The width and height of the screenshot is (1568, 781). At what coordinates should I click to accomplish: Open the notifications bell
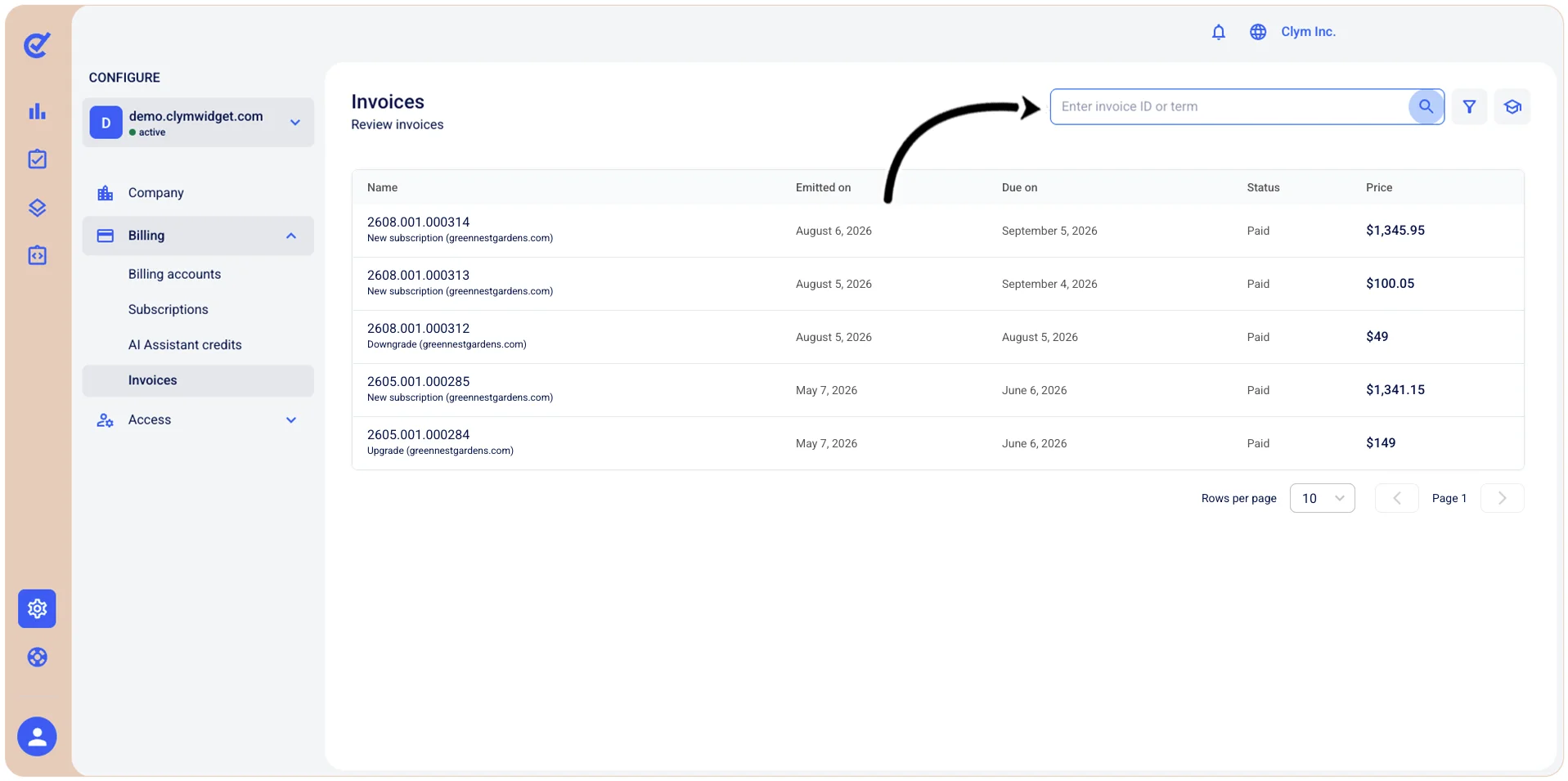pyautogui.click(x=1219, y=32)
